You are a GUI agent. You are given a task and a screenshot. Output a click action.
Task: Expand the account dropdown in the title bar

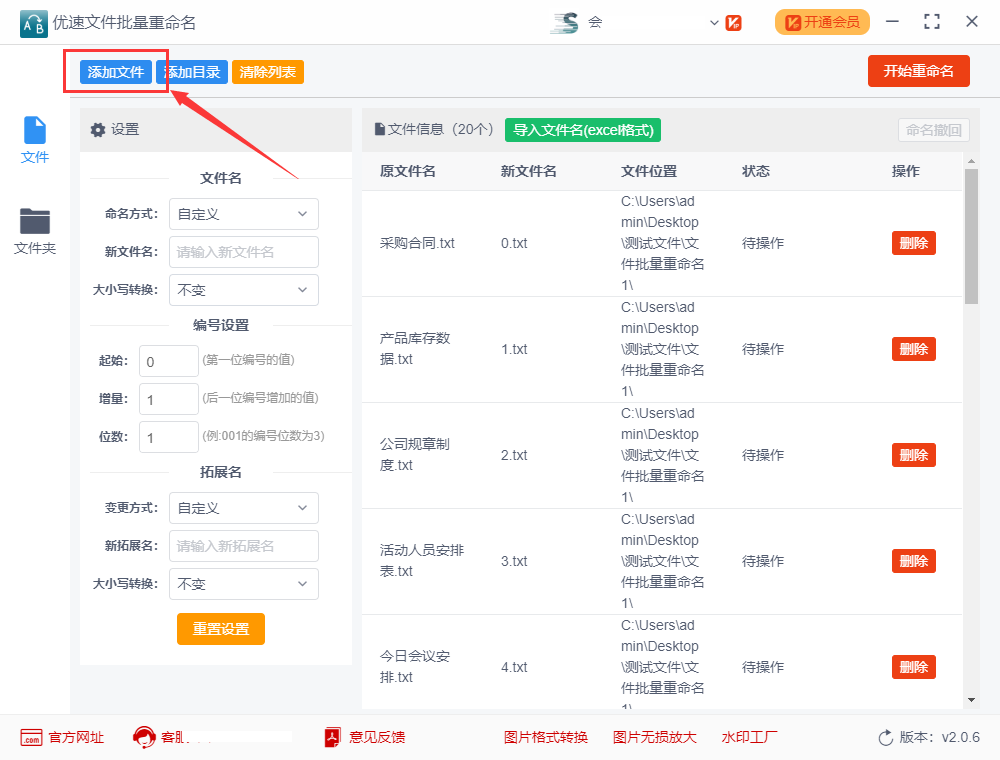coord(714,21)
